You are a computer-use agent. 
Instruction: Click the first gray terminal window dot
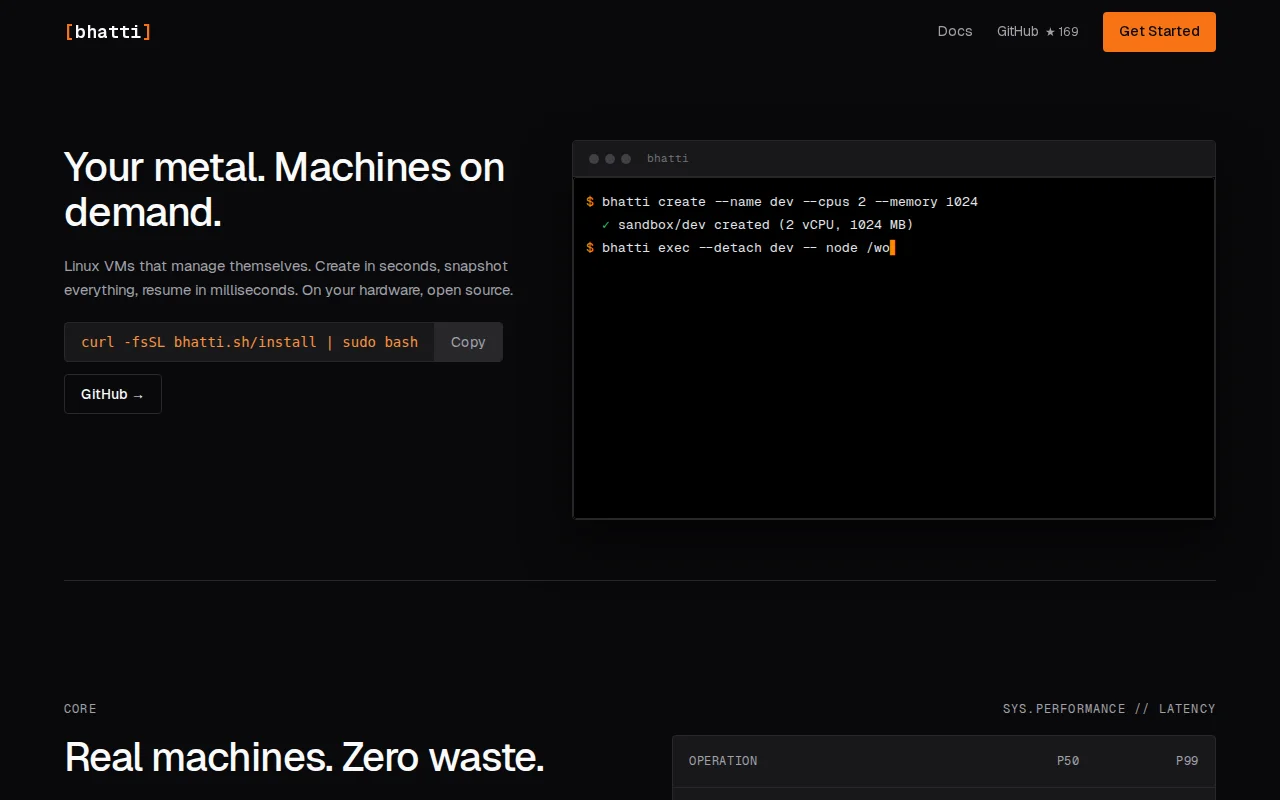pyautogui.click(x=594, y=159)
